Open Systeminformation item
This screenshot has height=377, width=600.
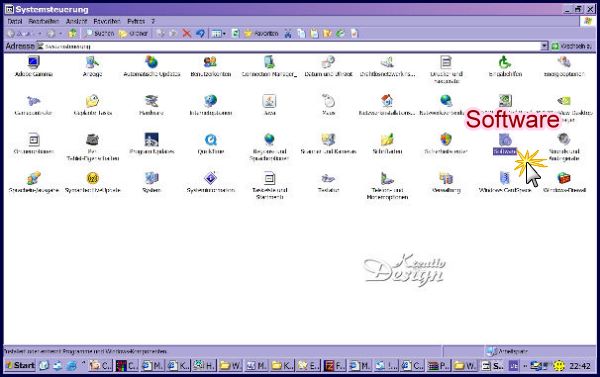210,183
